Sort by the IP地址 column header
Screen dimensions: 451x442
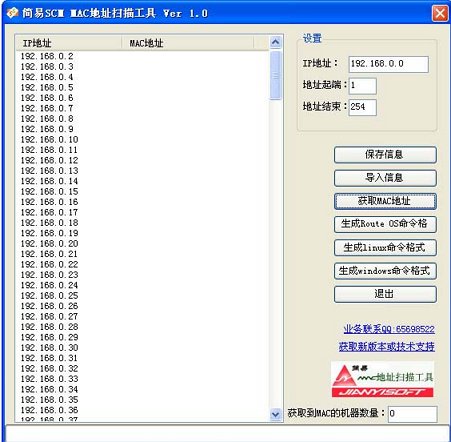tap(68, 43)
